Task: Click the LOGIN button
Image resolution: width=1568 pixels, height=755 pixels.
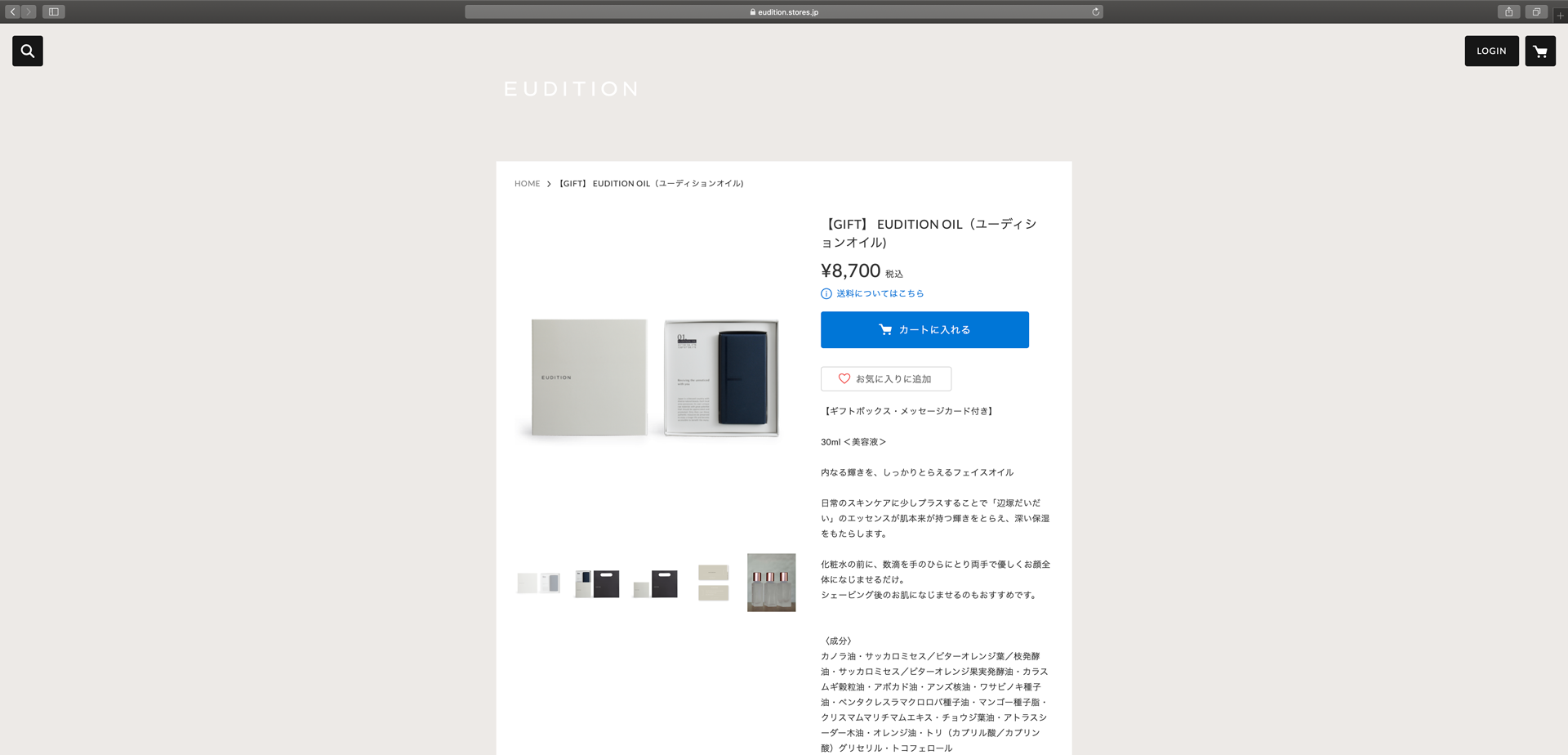Action: click(x=1491, y=51)
